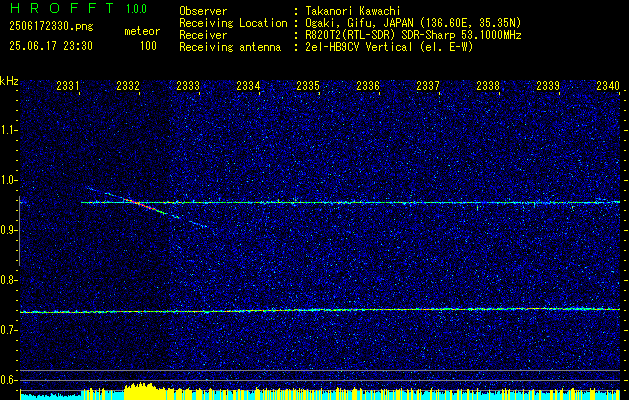Image resolution: width=629 pixels, height=400 pixels.
Task: Click the kHz axis unit label
Action: pos(9,81)
